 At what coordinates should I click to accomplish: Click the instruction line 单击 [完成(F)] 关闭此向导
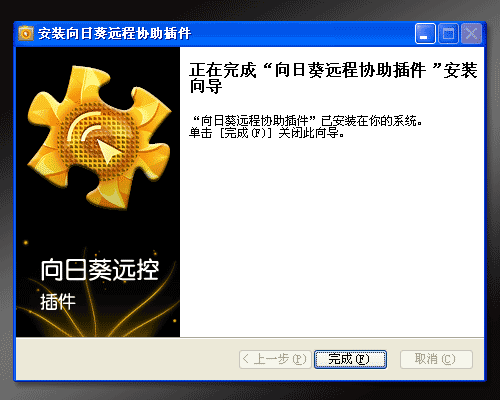267,133
